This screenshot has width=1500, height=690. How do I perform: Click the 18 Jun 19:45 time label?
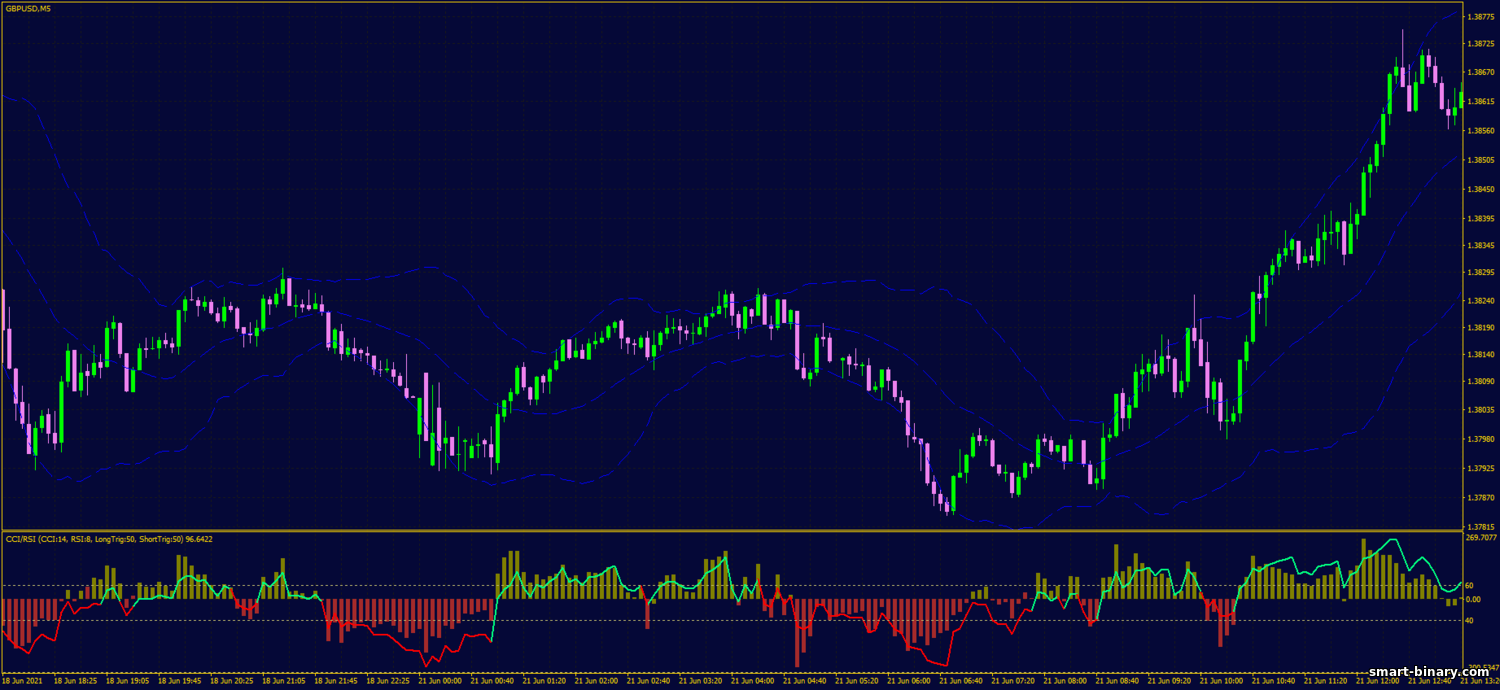[x=181, y=681]
